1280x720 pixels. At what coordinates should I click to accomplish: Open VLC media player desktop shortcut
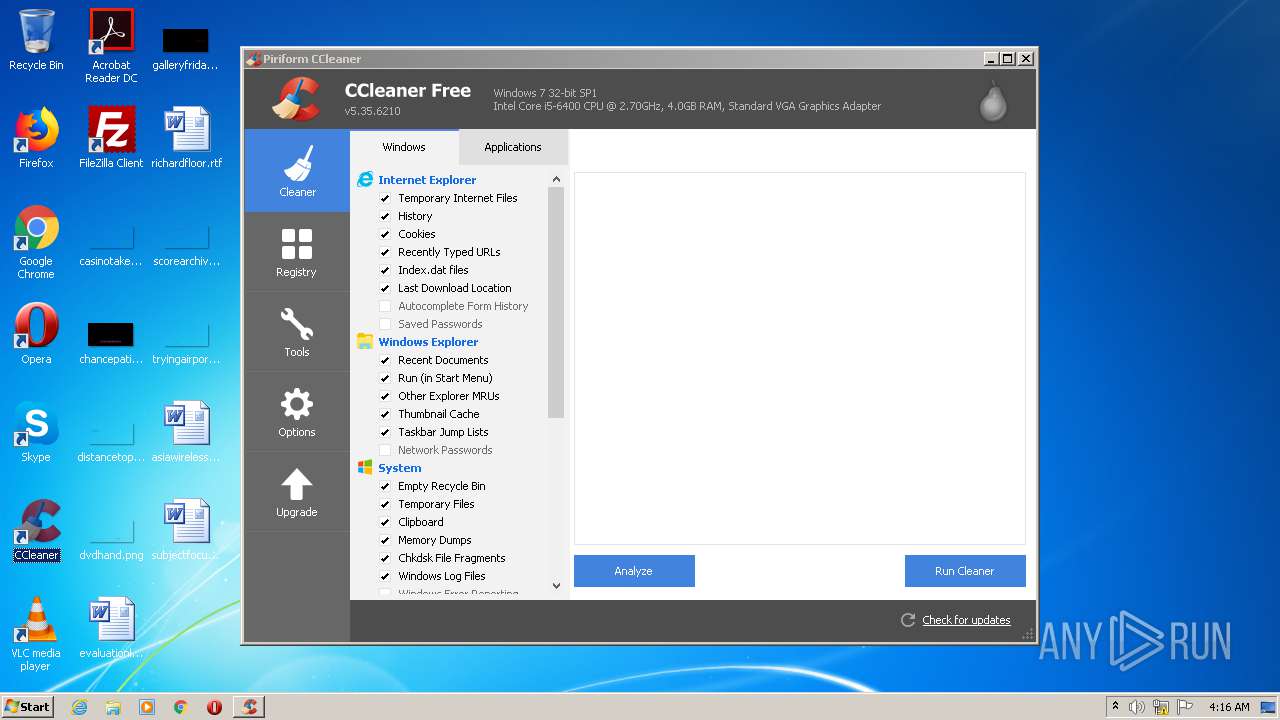pos(36,634)
